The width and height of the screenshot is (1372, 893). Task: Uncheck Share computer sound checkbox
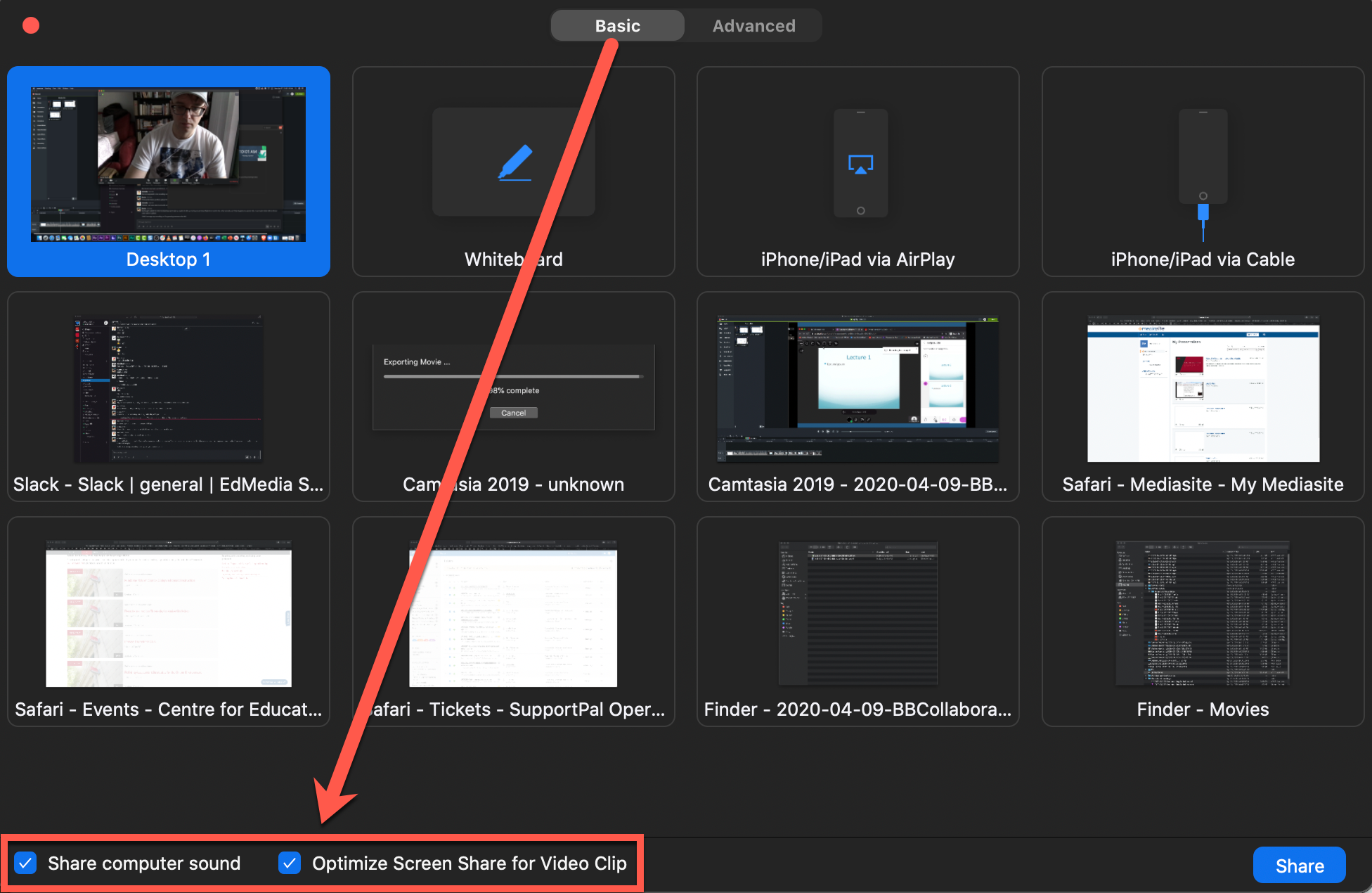click(x=26, y=863)
